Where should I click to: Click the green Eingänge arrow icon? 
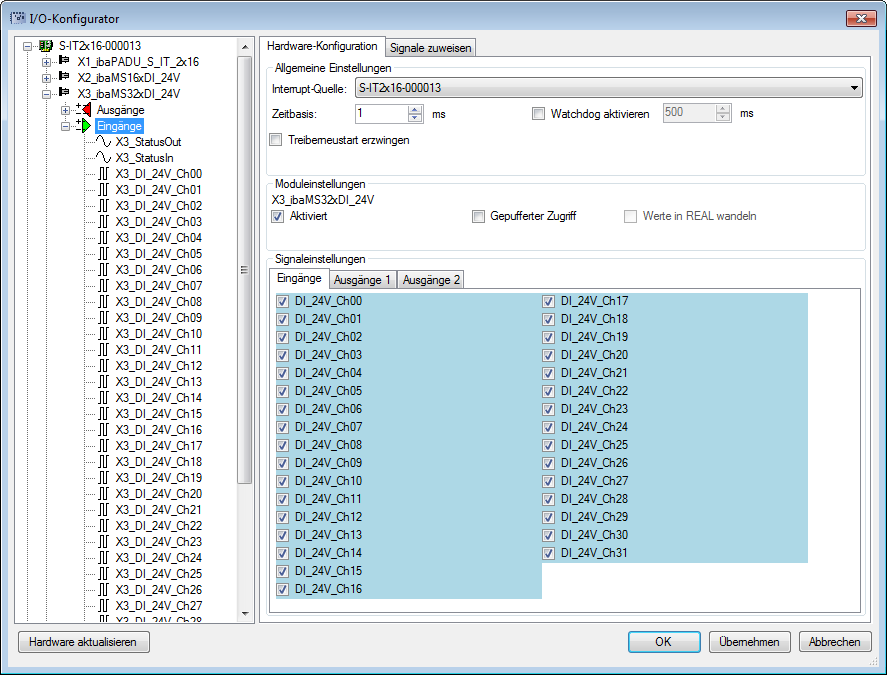click(x=85, y=126)
